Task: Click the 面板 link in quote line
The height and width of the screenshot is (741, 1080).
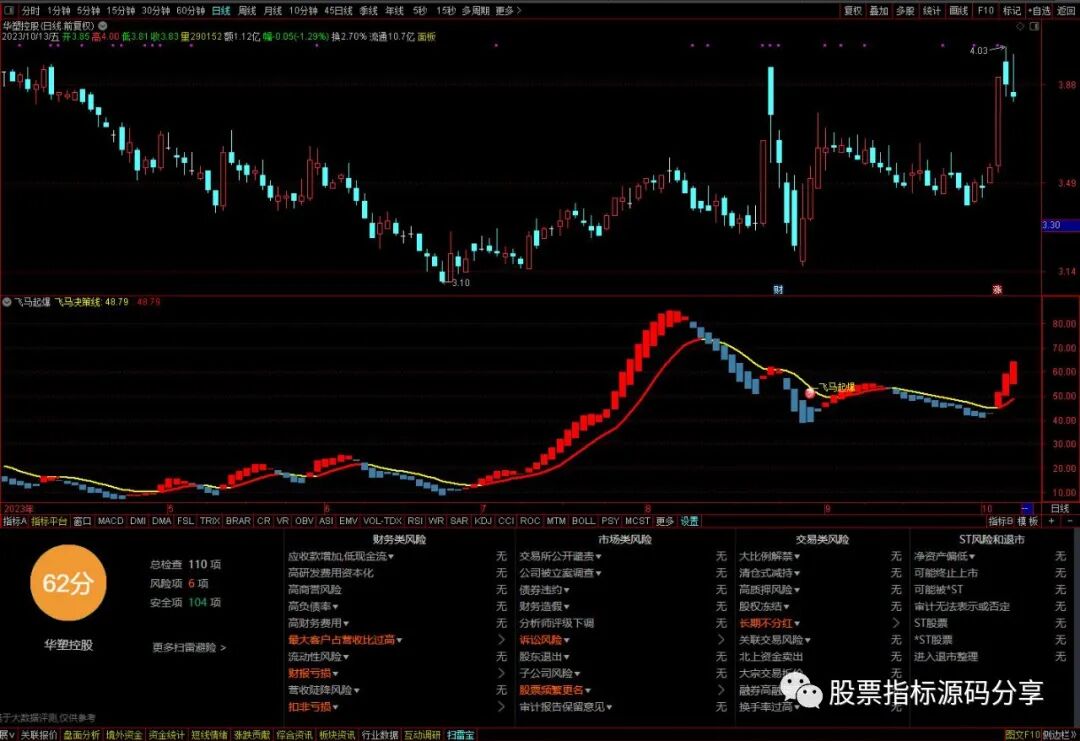Action: [x=426, y=37]
